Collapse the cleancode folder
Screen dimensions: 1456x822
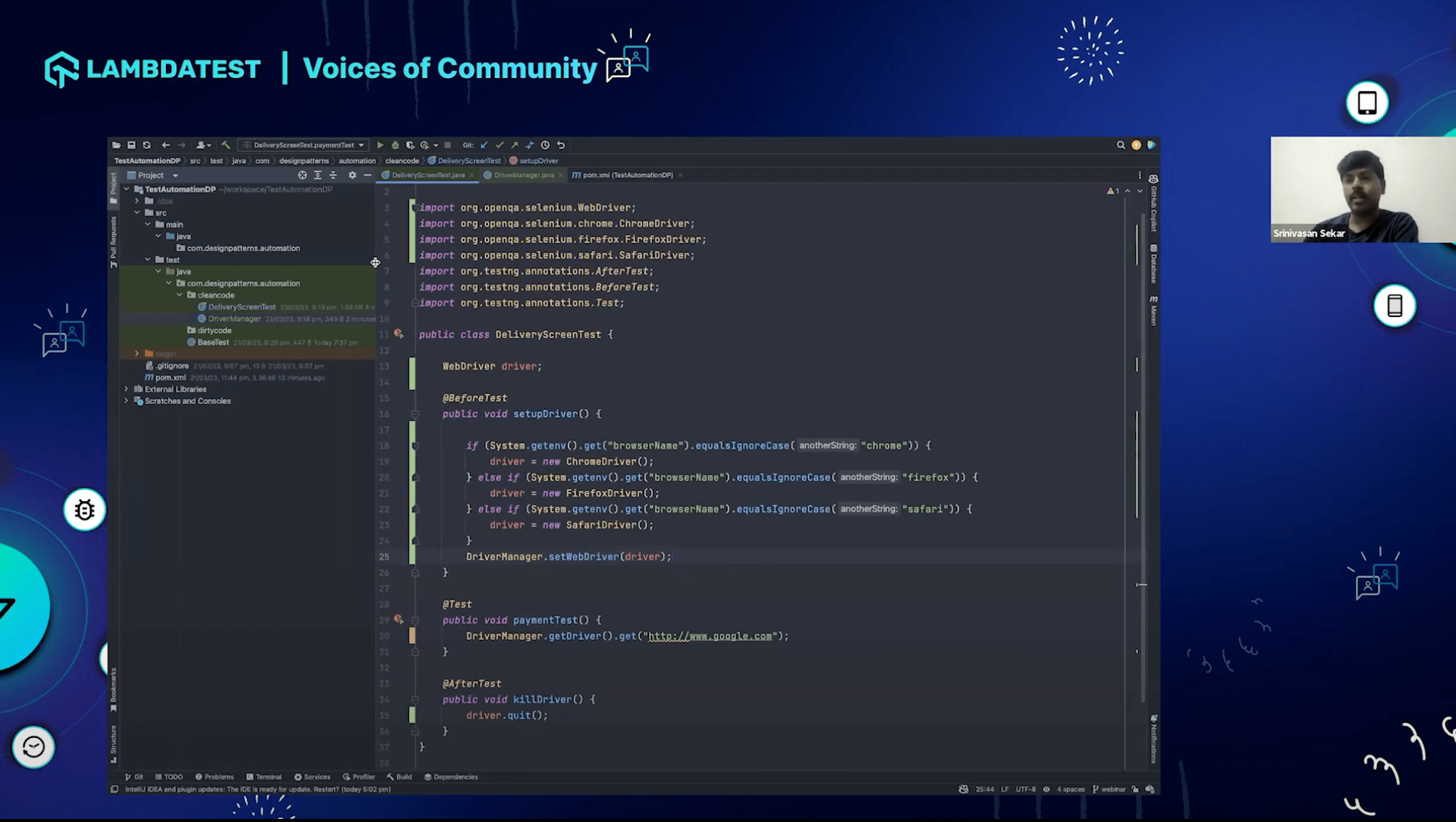coord(180,295)
